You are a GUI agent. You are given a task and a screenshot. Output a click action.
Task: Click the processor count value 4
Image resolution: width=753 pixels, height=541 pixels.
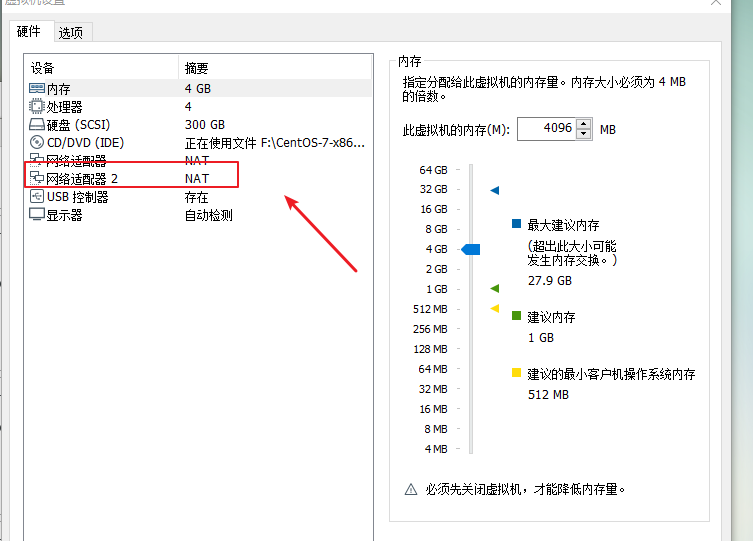(x=188, y=107)
